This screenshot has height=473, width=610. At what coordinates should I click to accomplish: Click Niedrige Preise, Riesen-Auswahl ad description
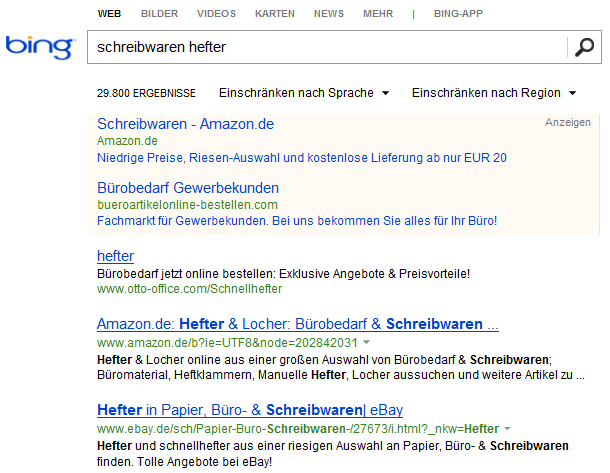(302, 158)
